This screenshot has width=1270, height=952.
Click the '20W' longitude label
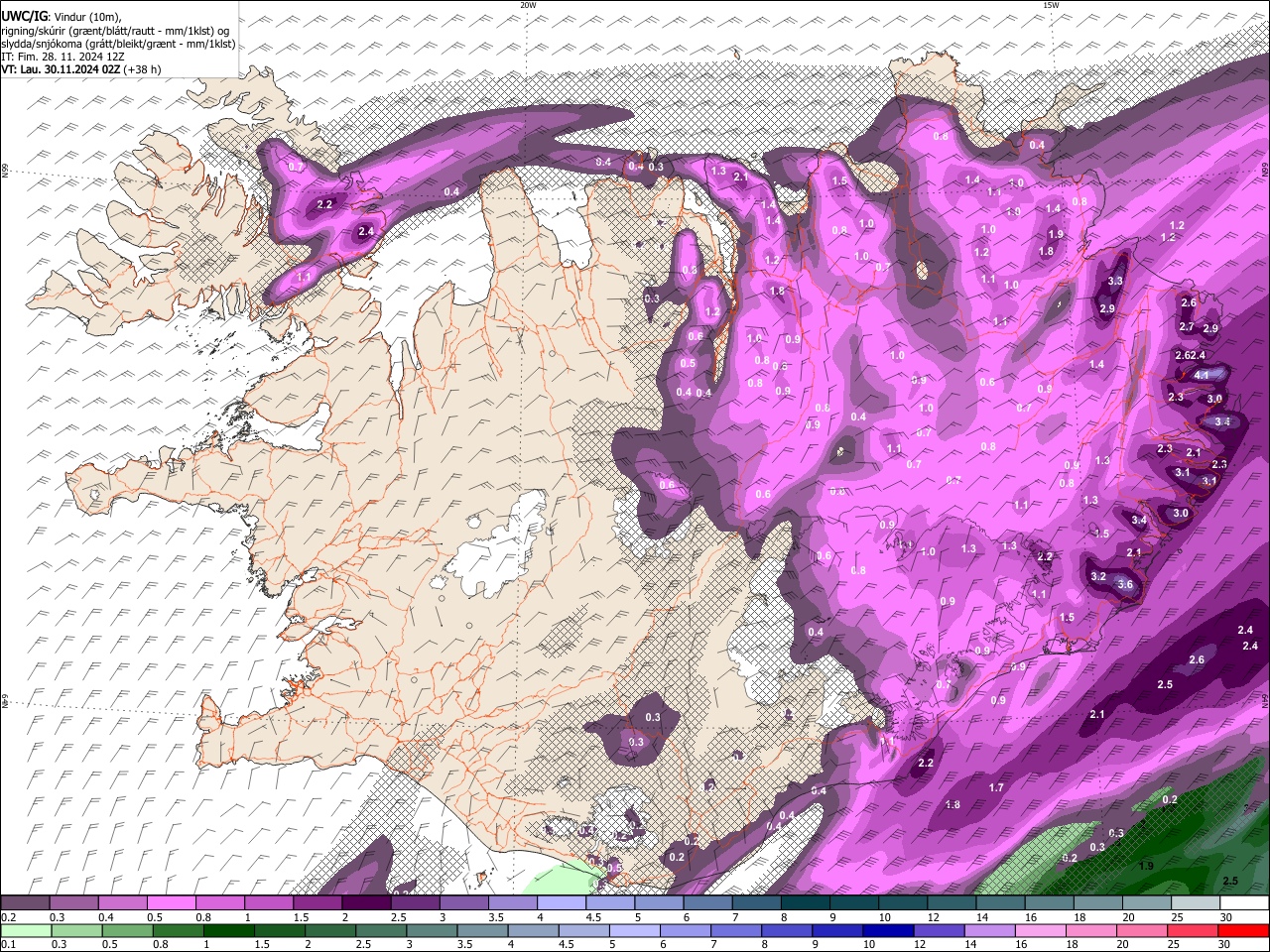528,5
